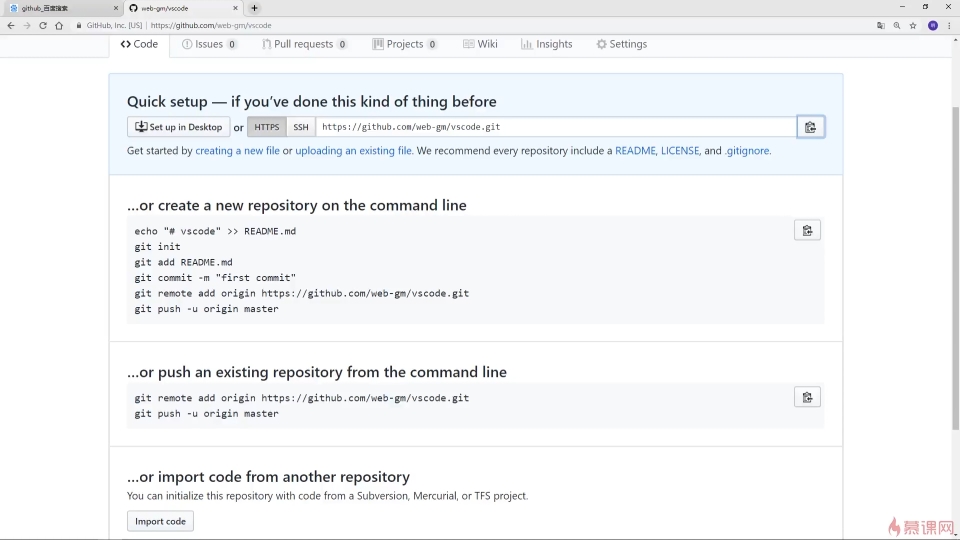Open the Wiki tab
960x540 pixels.
pyautogui.click(x=480, y=44)
